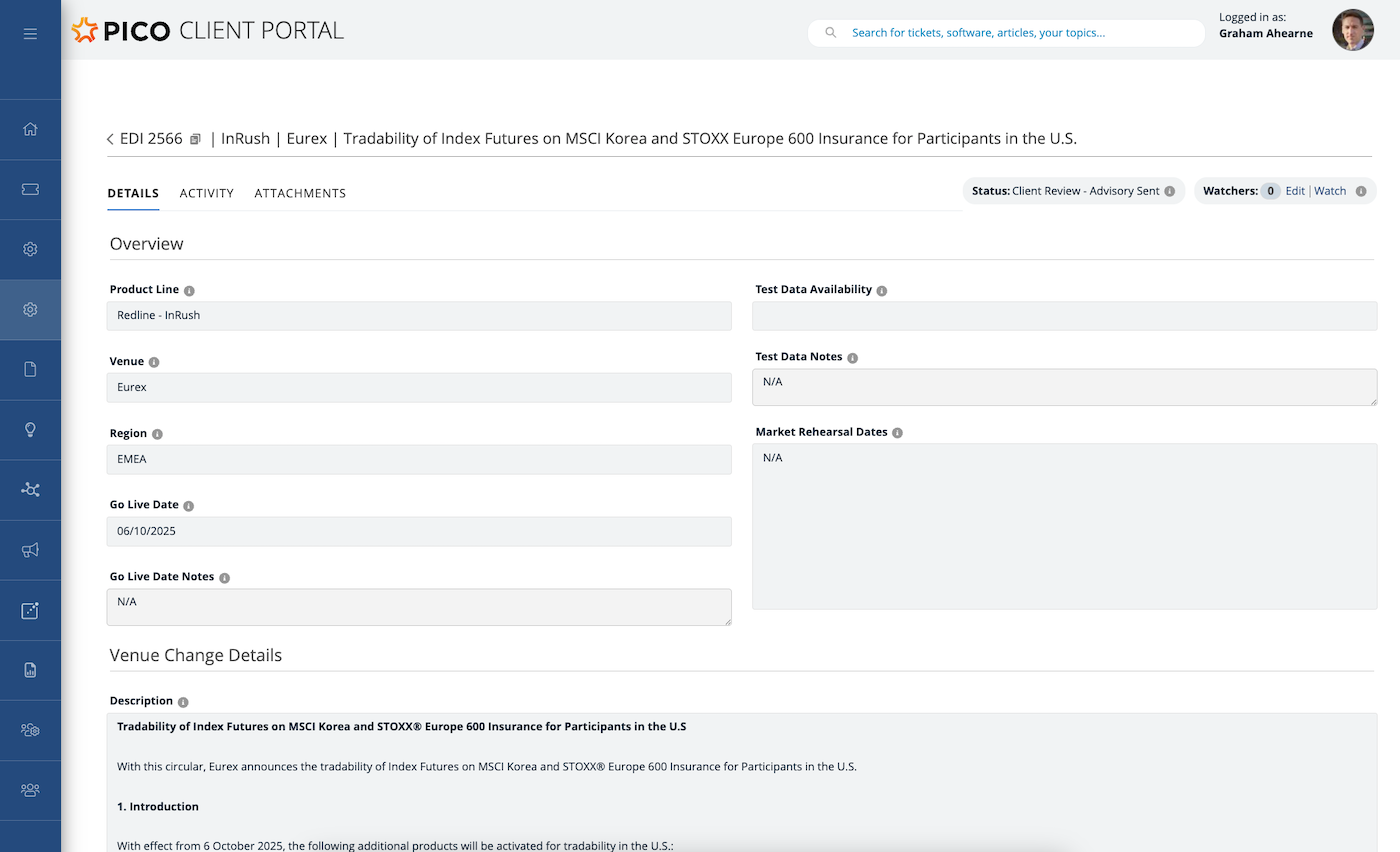Switch to the Activity tab

206,193
